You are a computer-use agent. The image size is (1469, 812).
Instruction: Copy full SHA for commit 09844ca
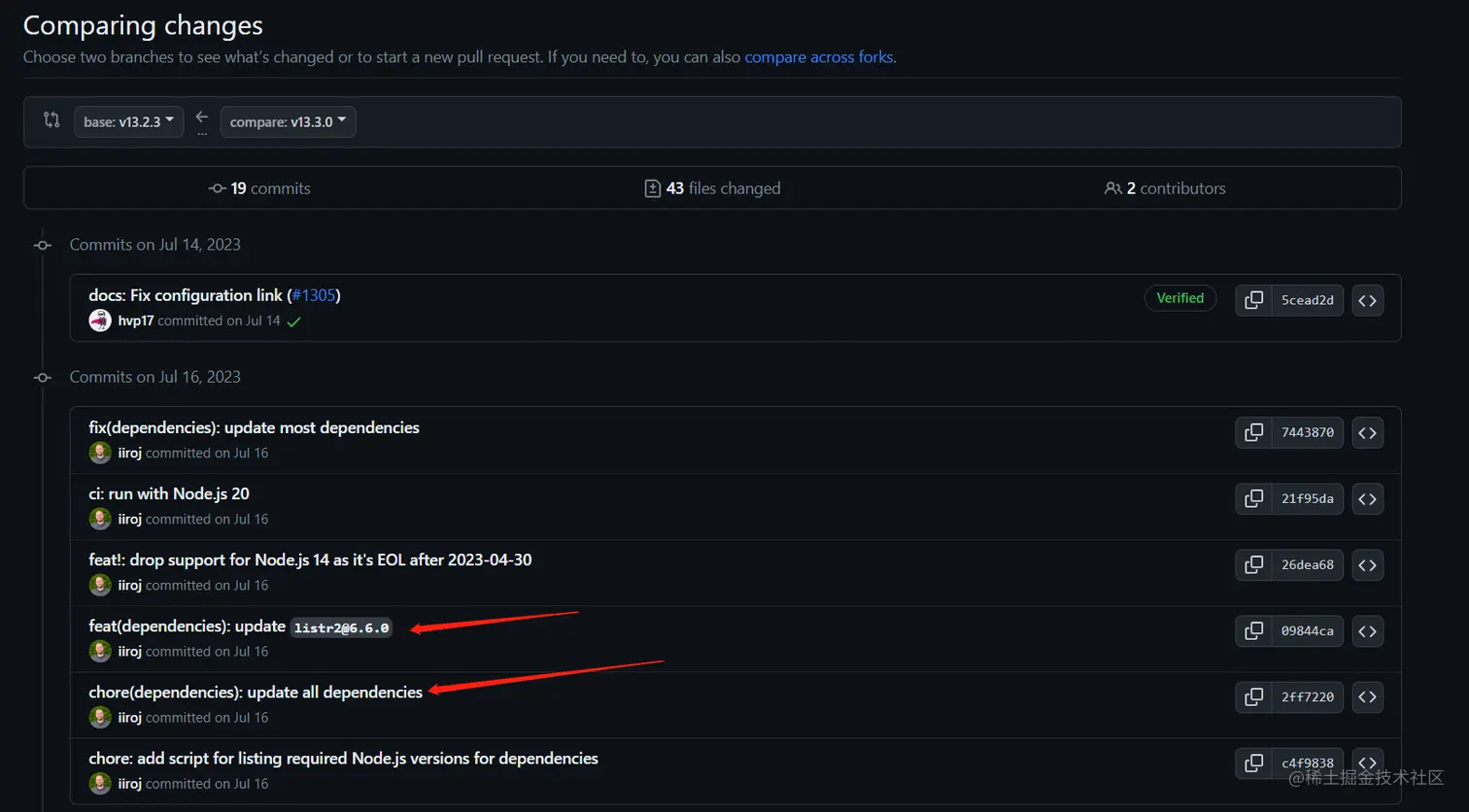click(1253, 630)
